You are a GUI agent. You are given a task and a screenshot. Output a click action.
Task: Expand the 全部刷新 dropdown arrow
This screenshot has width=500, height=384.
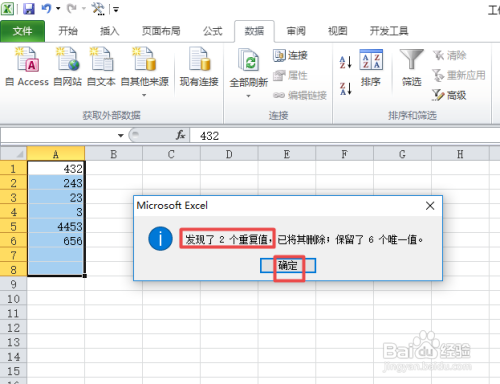(x=248, y=96)
